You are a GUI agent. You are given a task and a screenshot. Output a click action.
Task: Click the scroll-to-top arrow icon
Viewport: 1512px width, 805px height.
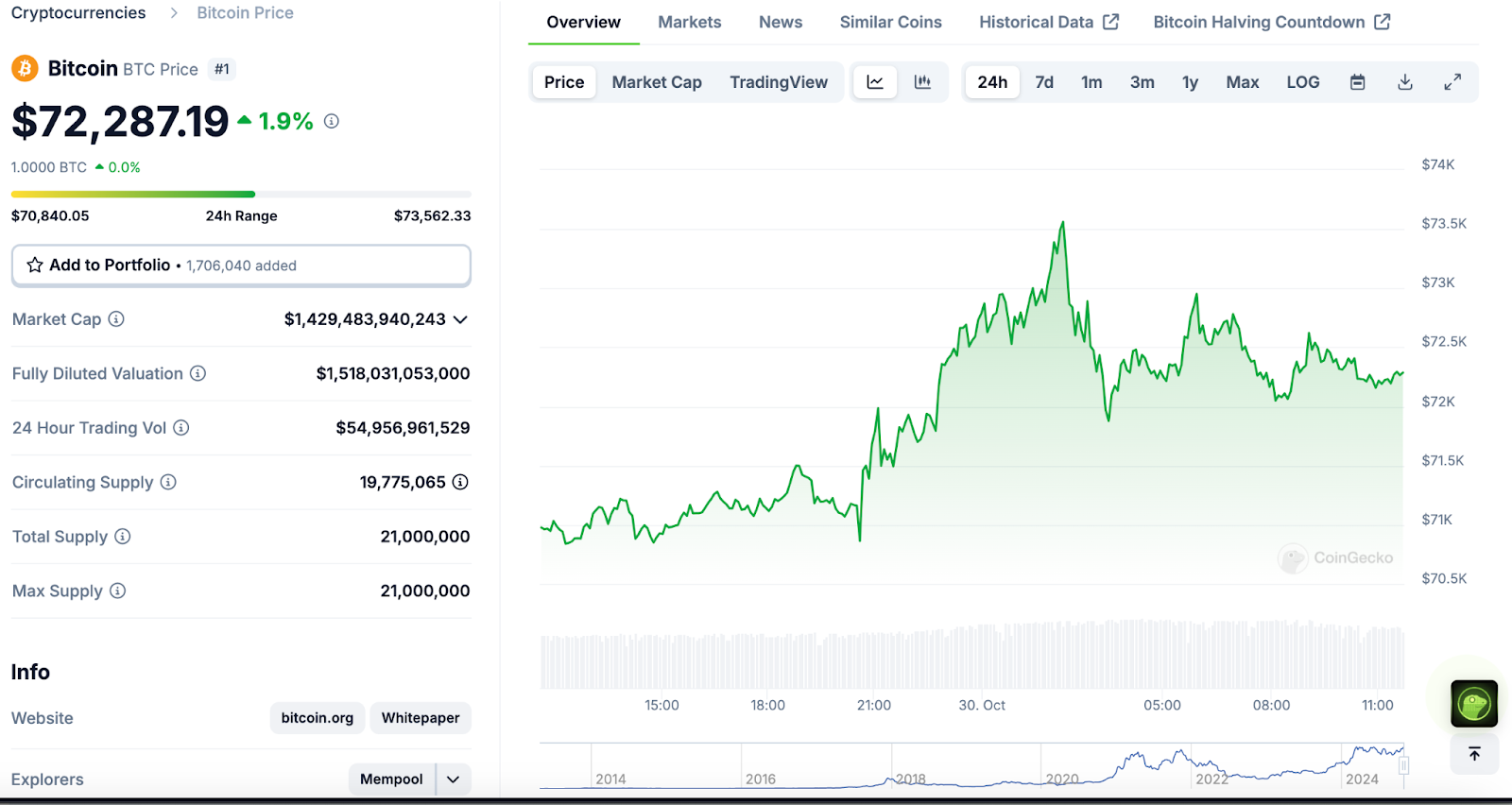[1474, 754]
